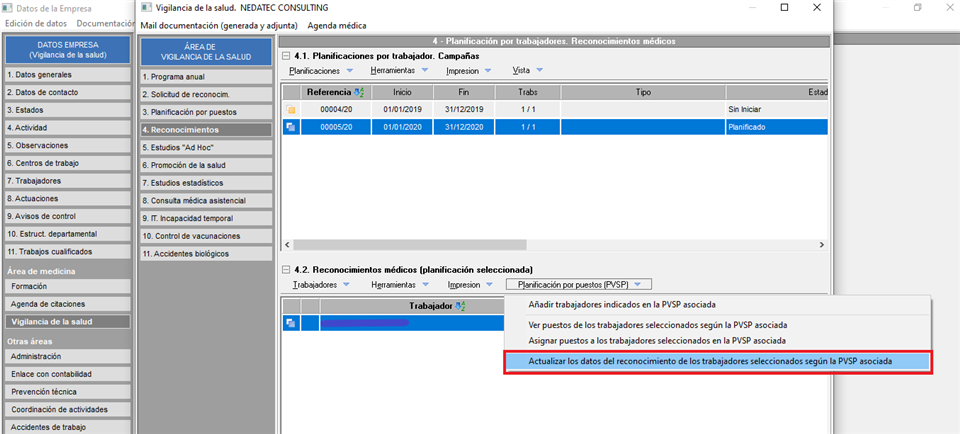Click the status icon of row 00005/20
Screen dimensions: 960x434
[x=291, y=127]
